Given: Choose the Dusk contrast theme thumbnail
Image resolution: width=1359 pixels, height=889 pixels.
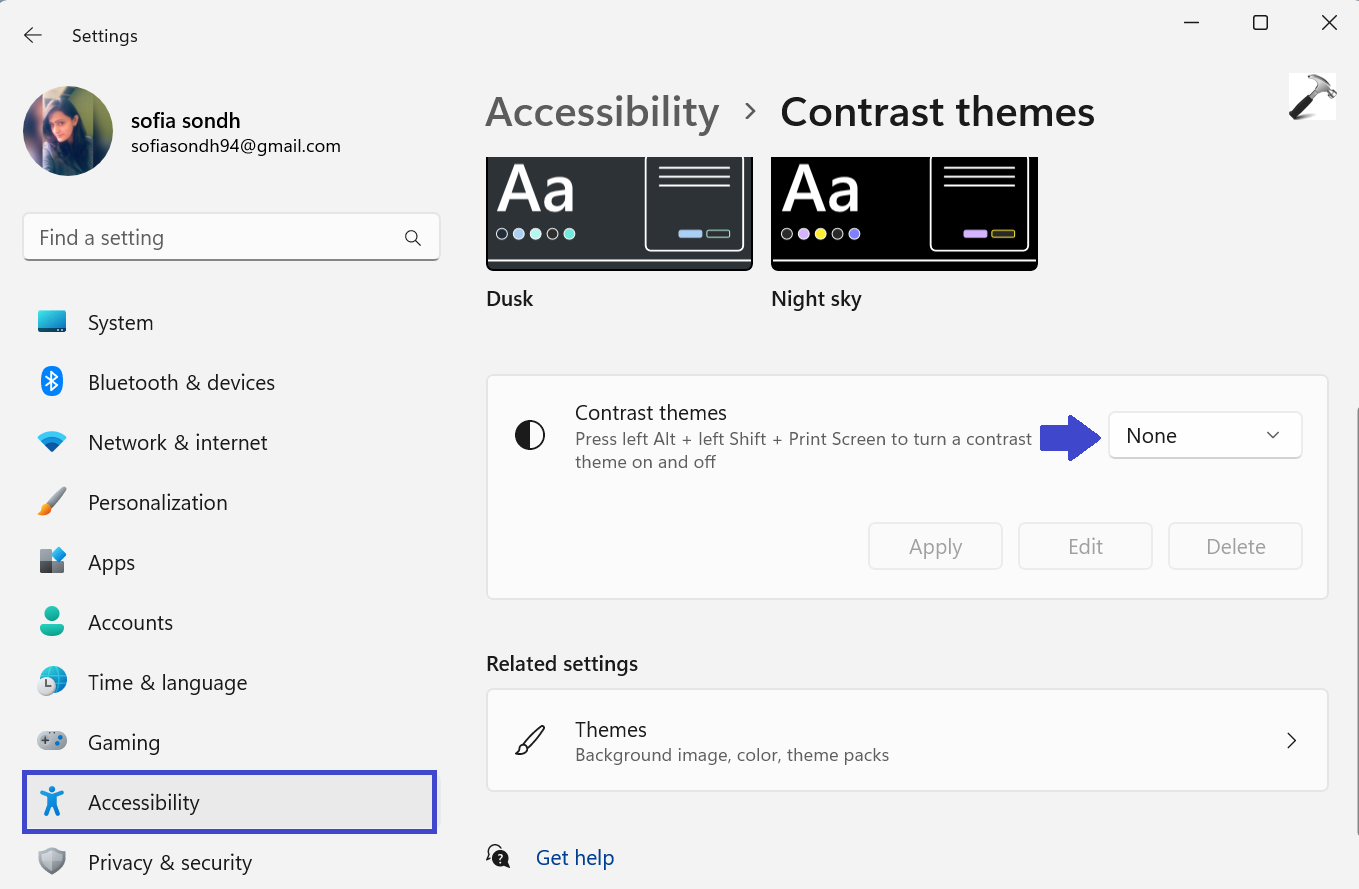Looking at the screenshot, I should (619, 214).
